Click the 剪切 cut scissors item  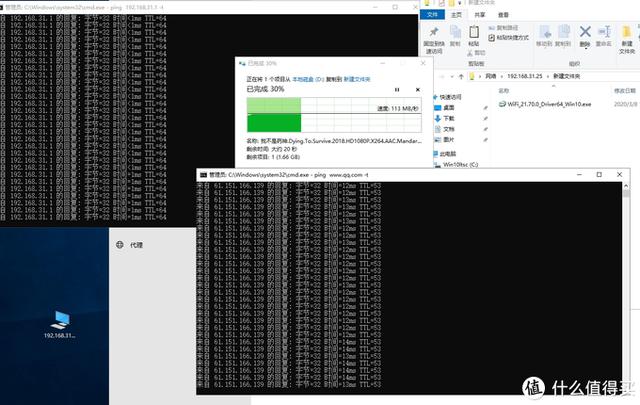pos(476,53)
